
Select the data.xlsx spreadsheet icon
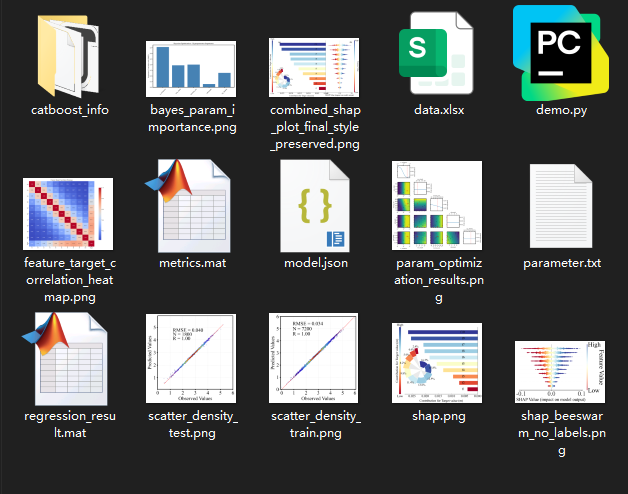pyautogui.click(x=437, y=53)
